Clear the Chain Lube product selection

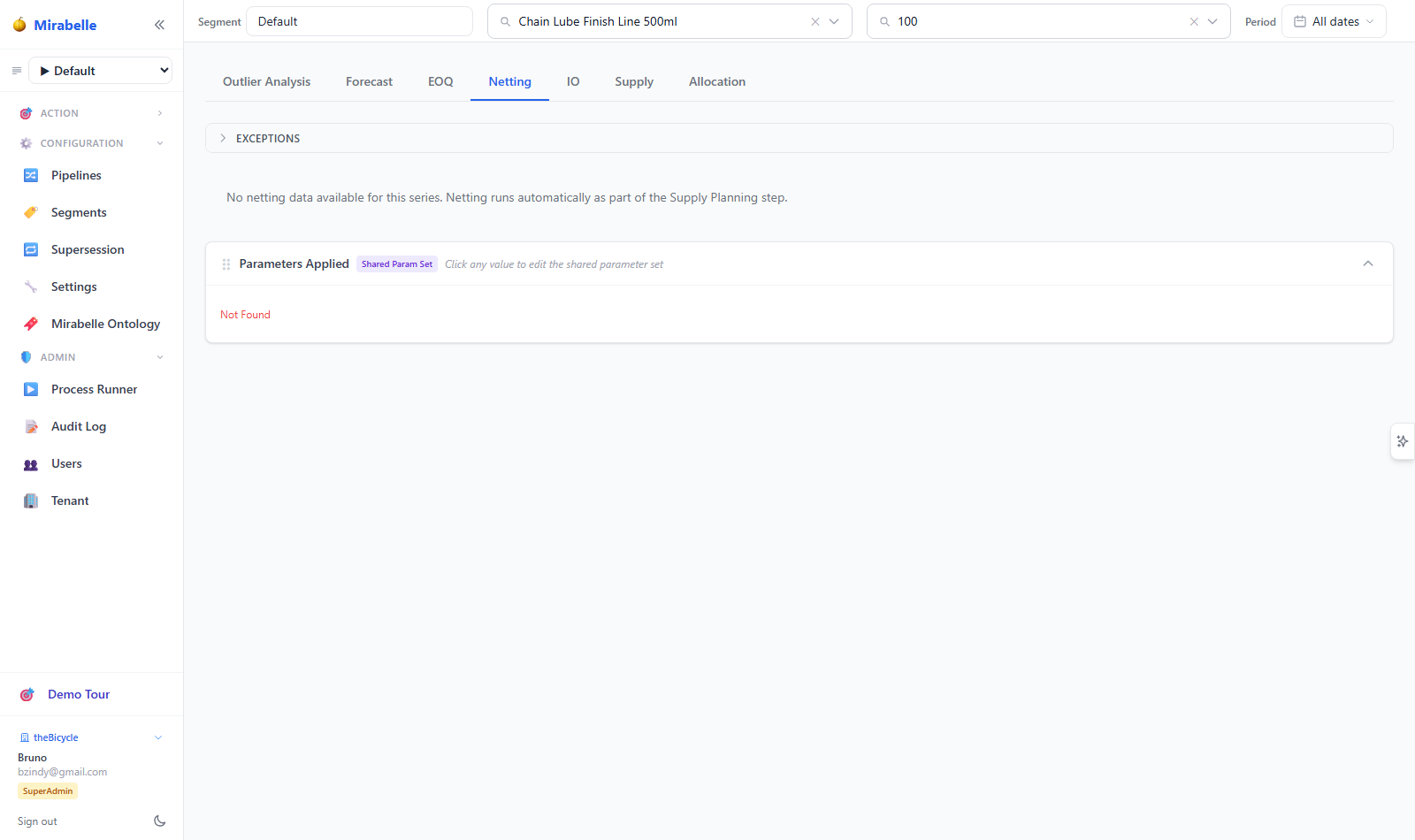(x=815, y=21)
